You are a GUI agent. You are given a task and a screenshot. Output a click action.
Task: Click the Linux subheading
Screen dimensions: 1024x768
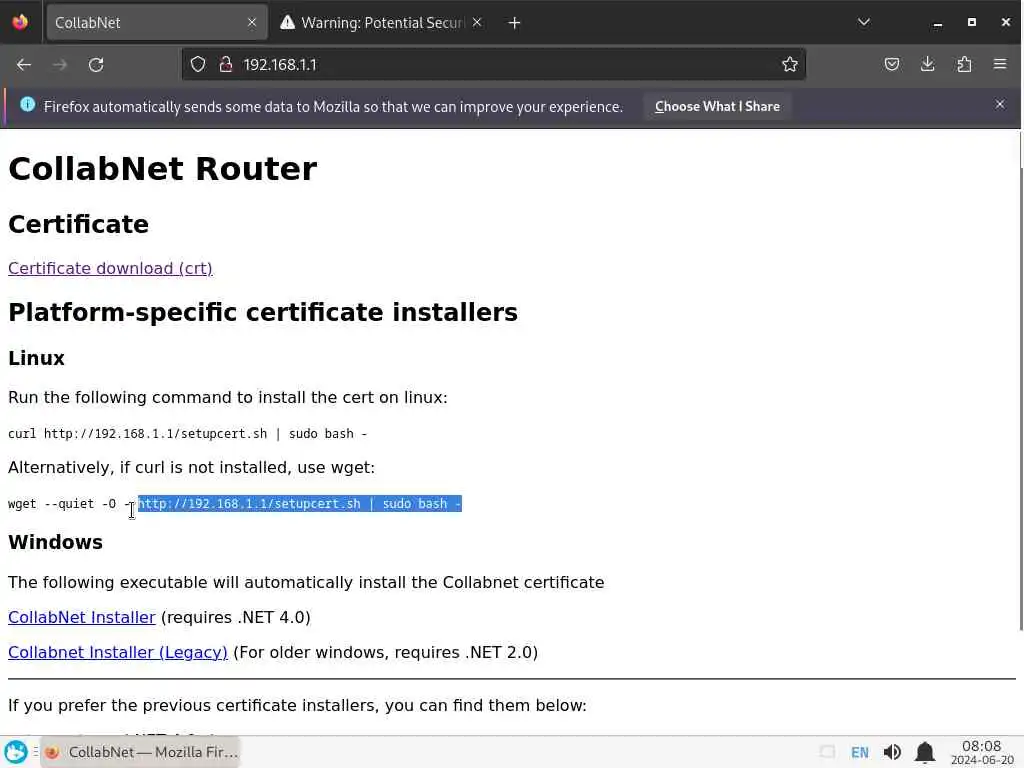pos(37,358)
